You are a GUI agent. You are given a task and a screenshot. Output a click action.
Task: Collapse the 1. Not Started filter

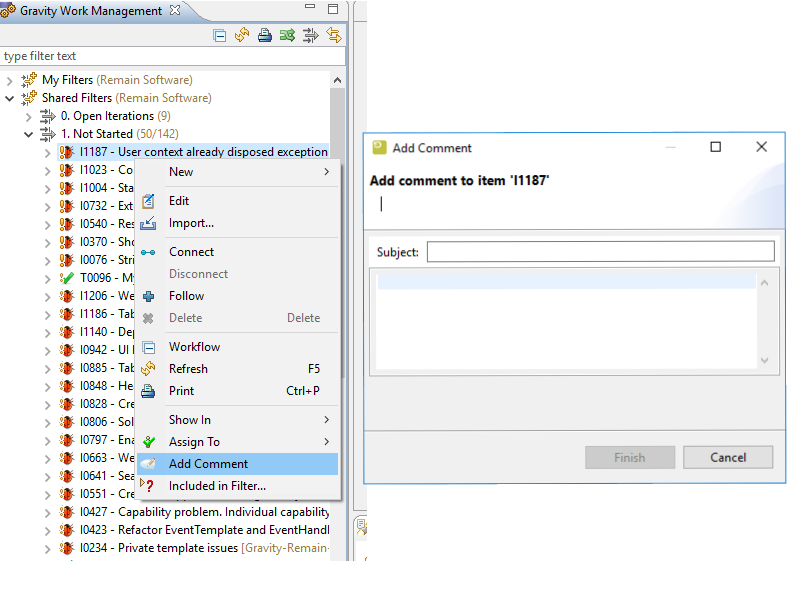pyautogui.click(x=28, y=134)
